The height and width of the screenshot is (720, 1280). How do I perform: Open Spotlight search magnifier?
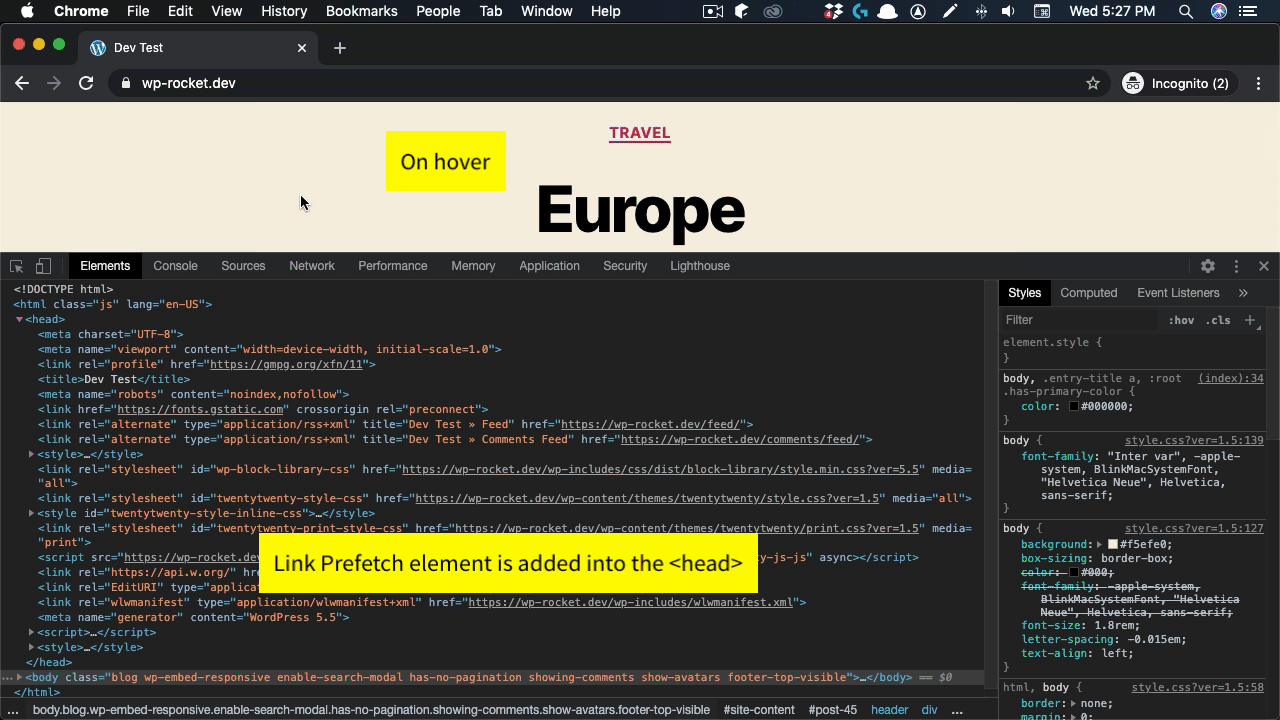click(x=1186, y=11)
